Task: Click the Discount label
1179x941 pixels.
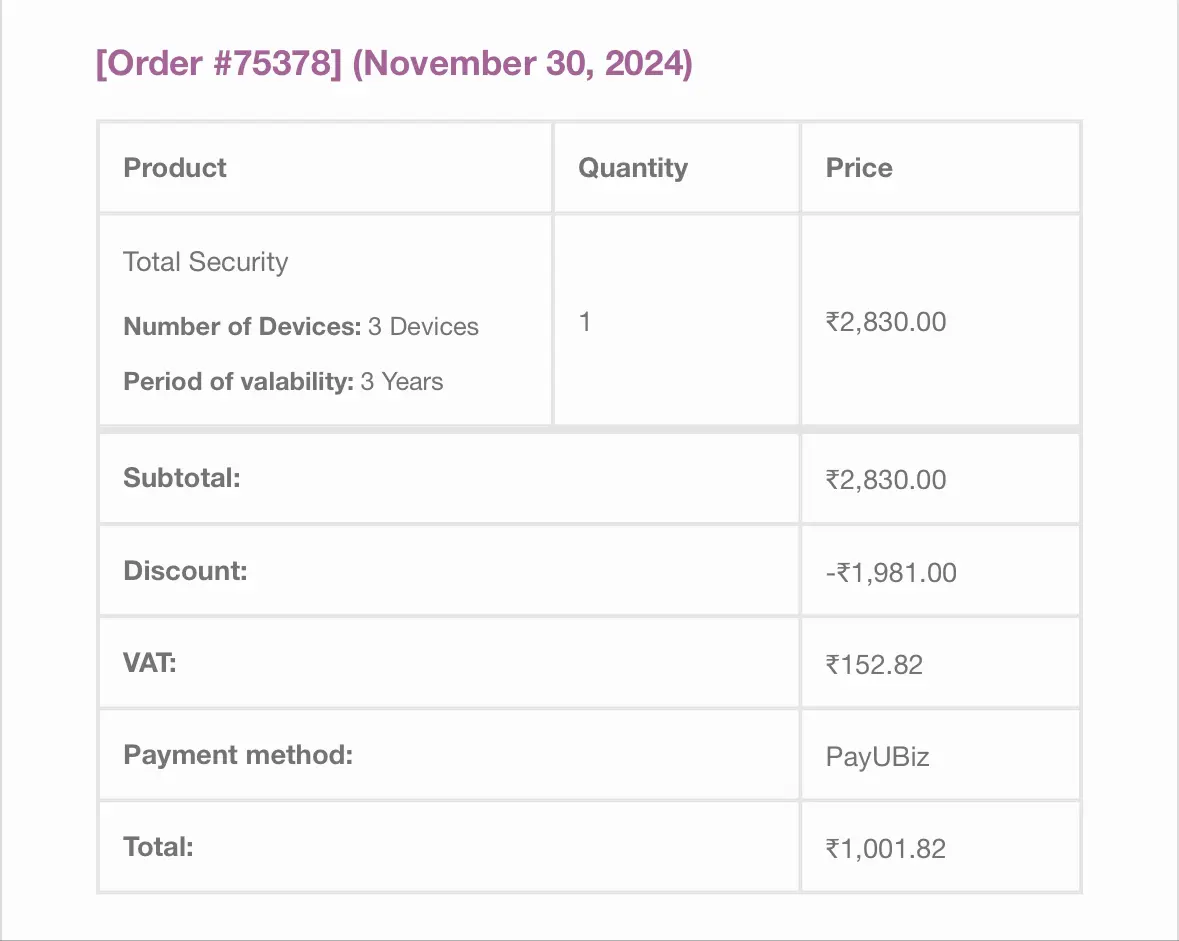Action: pos(185,571)
